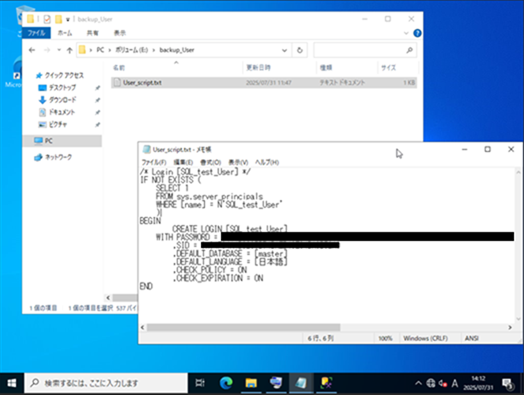This screenshot has height=395, width=524.
Task: Open the recent locations dropdown arrow
Action: point(59,50)
